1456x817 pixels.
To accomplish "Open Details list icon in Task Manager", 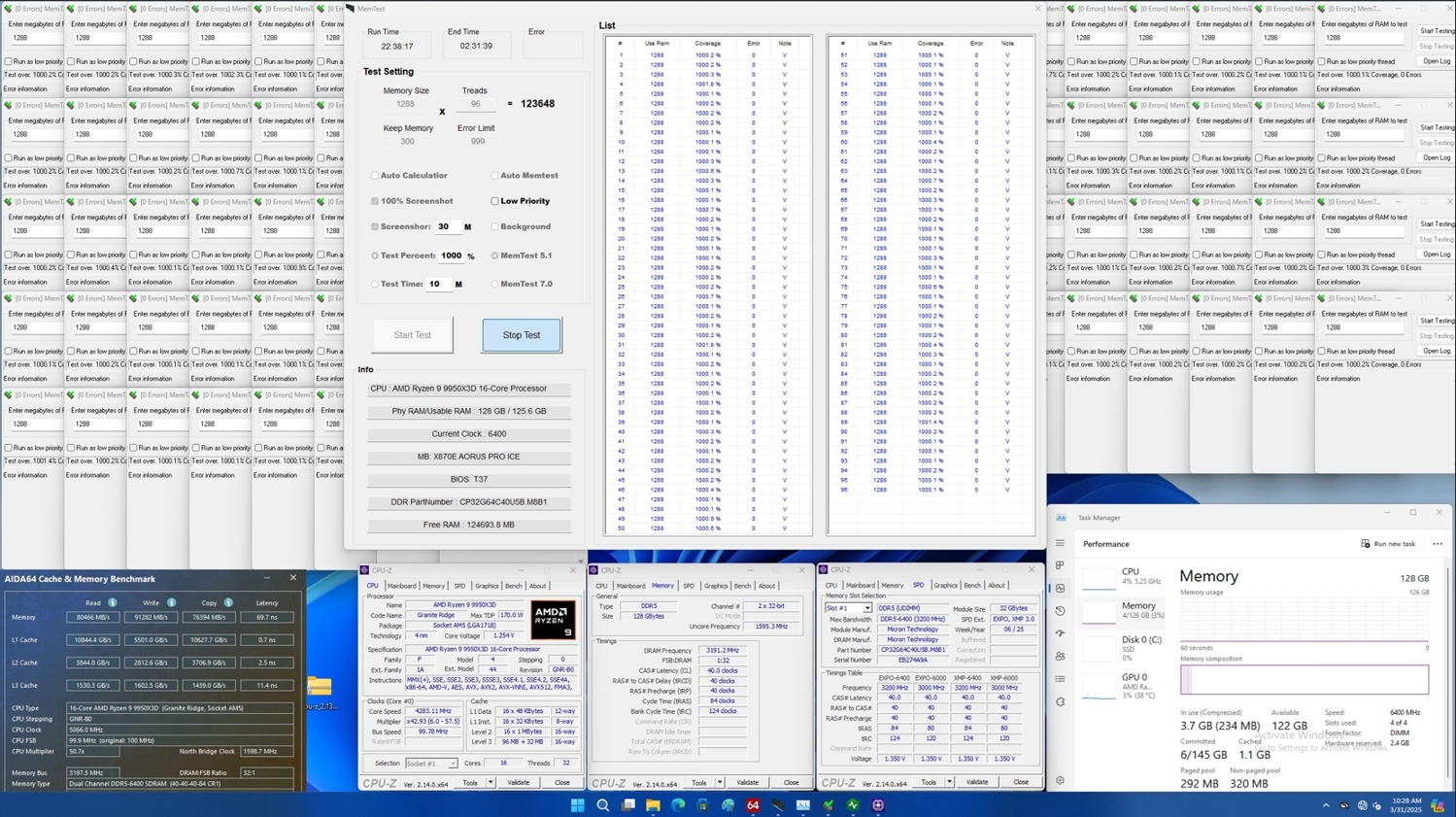I will tap(1060, 679).
